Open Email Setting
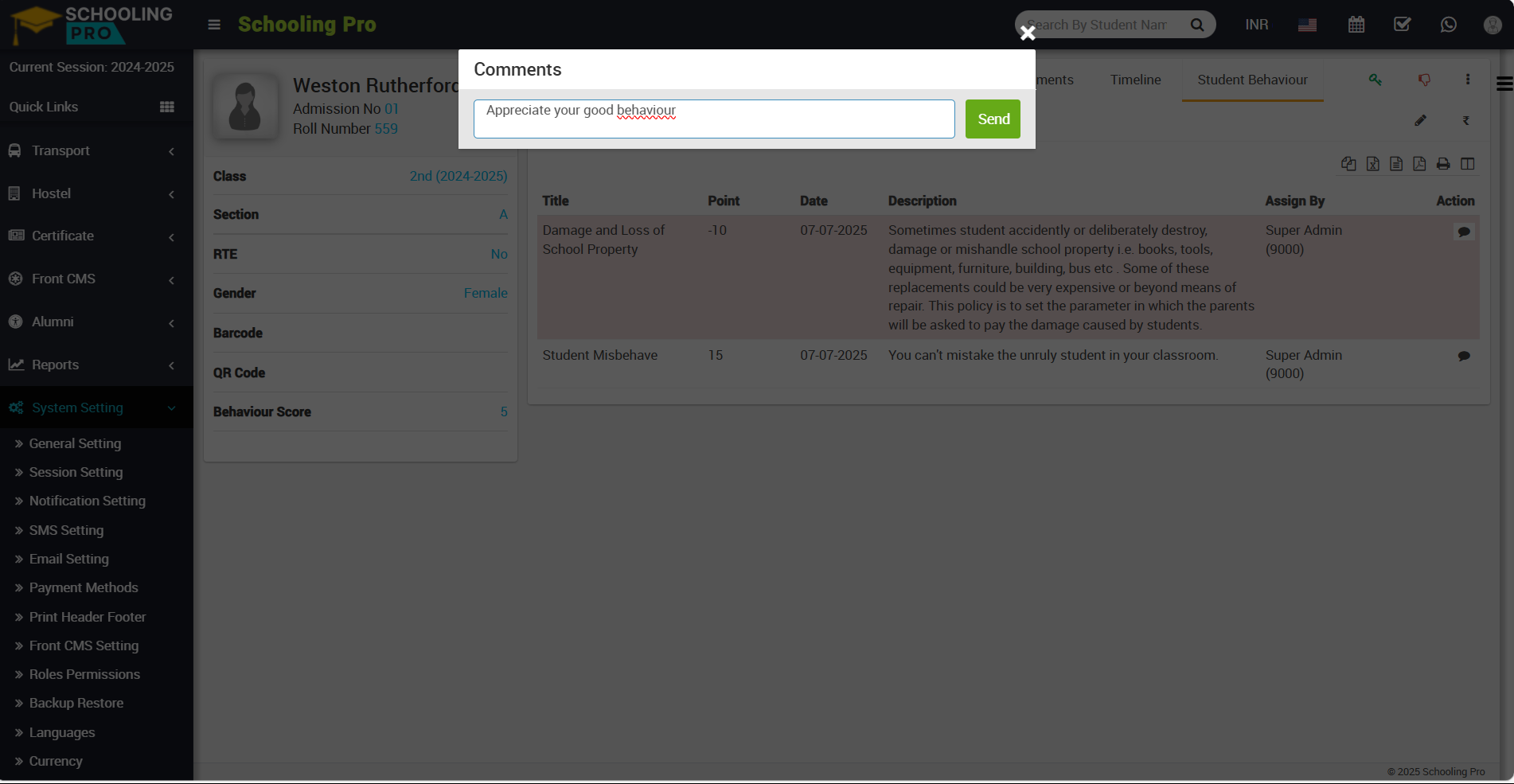Image resolution: width=1514 pixels, height=784 pixels. pos(68,559)
